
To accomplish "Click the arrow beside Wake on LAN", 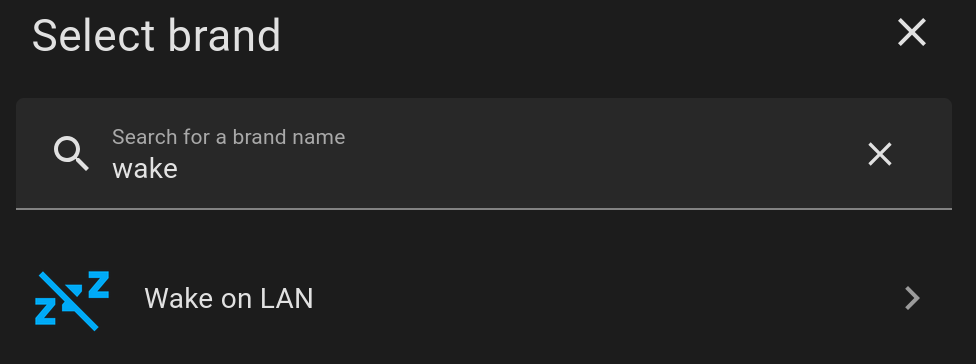I will point(912,298).
